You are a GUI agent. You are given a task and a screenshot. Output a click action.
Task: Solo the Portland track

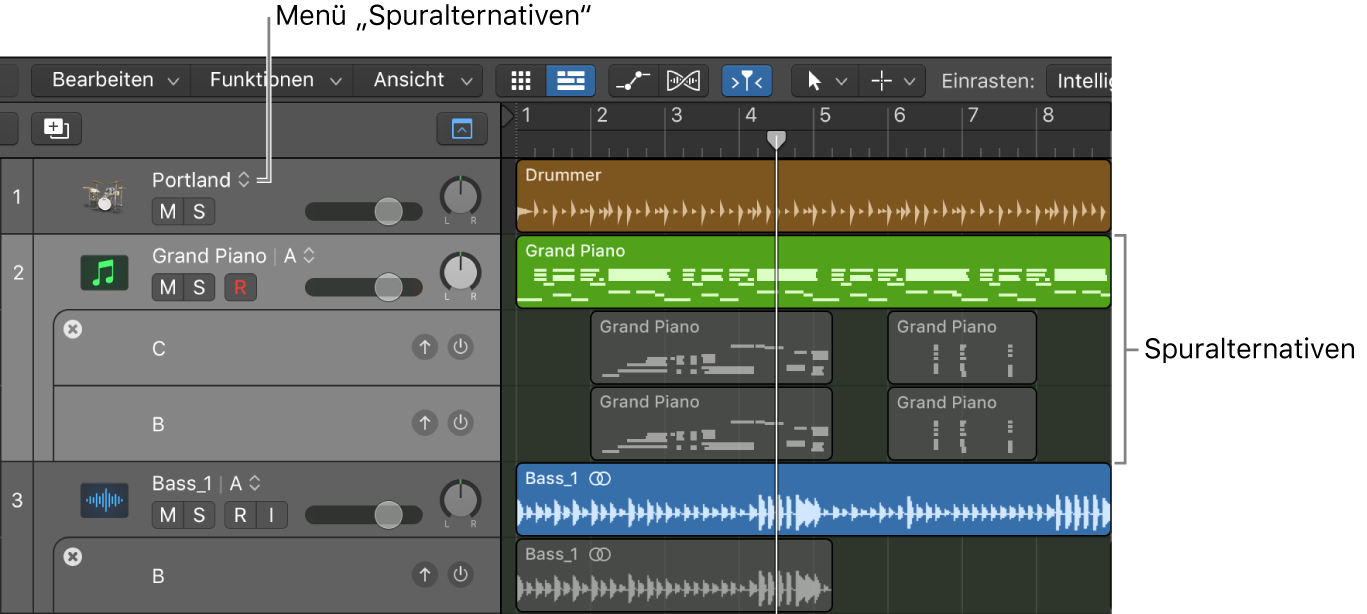199,212
